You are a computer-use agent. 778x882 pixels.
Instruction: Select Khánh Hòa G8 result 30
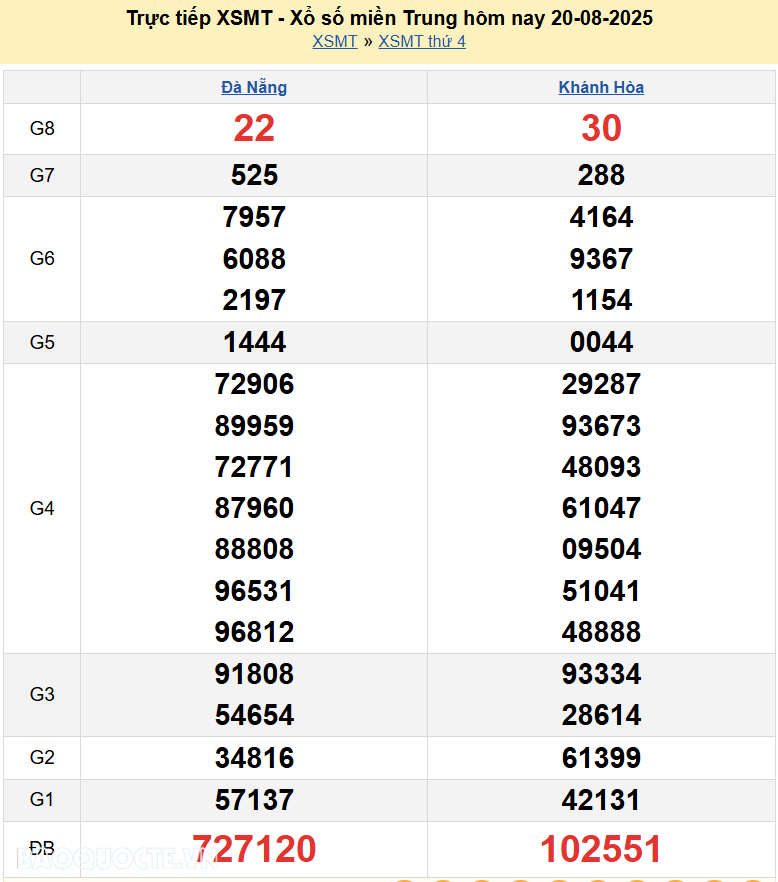click(x=601, y=128)
